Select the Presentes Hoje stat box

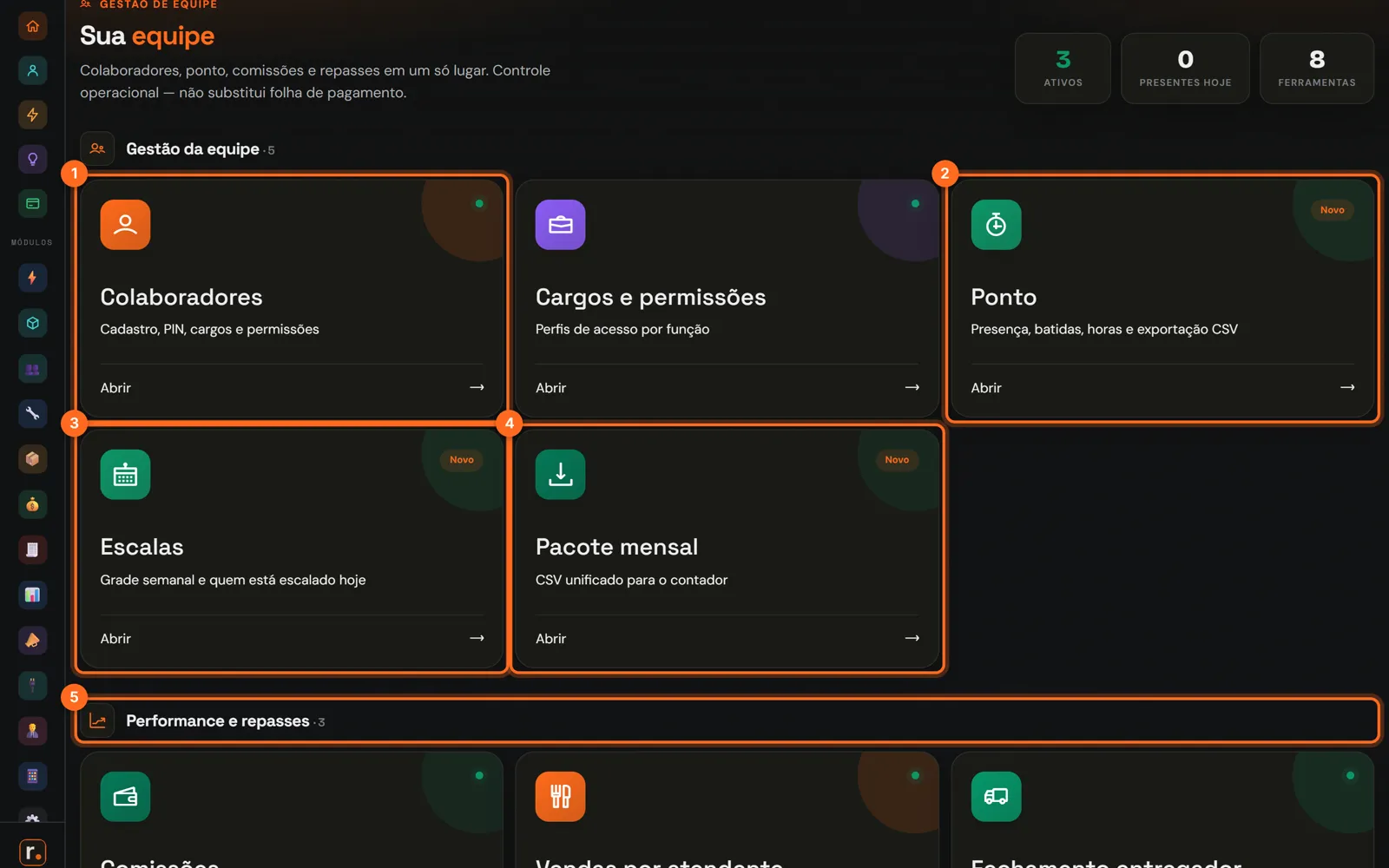tap(1185, 69)
